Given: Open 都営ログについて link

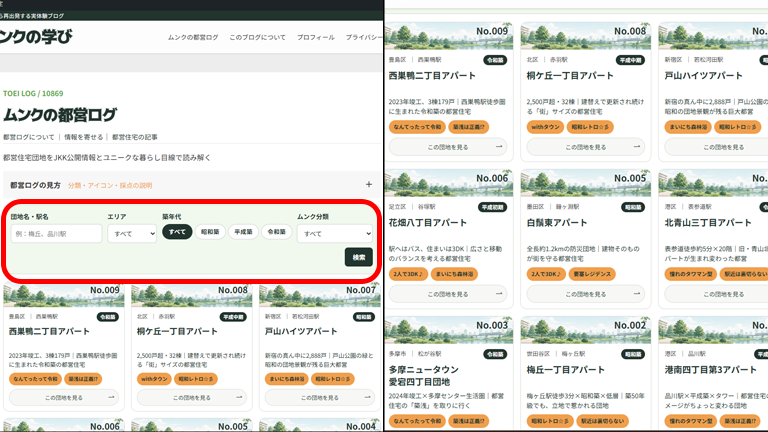Looking at the screenshot, I should (x=28, y=137).
